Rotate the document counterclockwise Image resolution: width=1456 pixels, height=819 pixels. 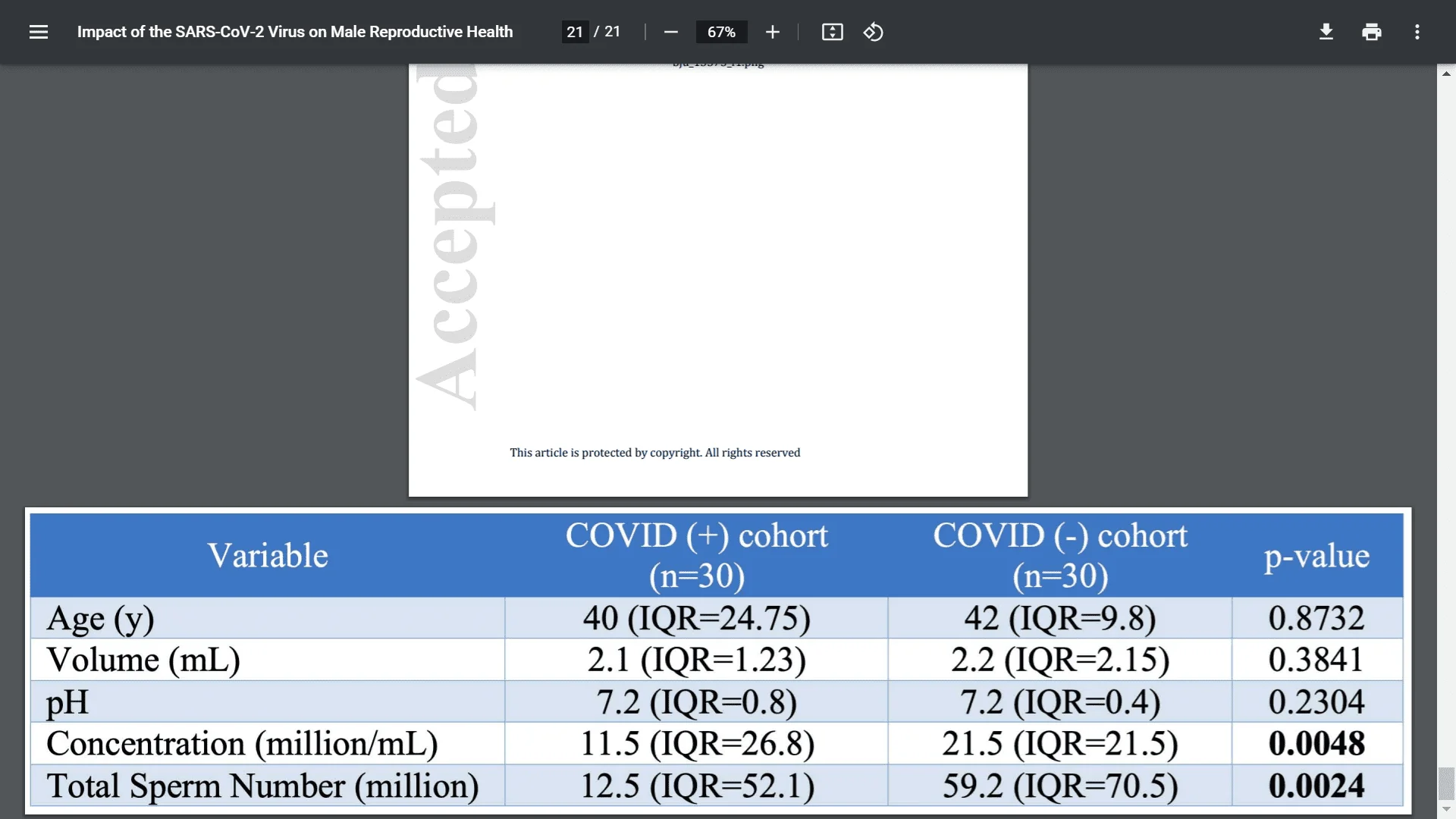click(x=873, y=32)
